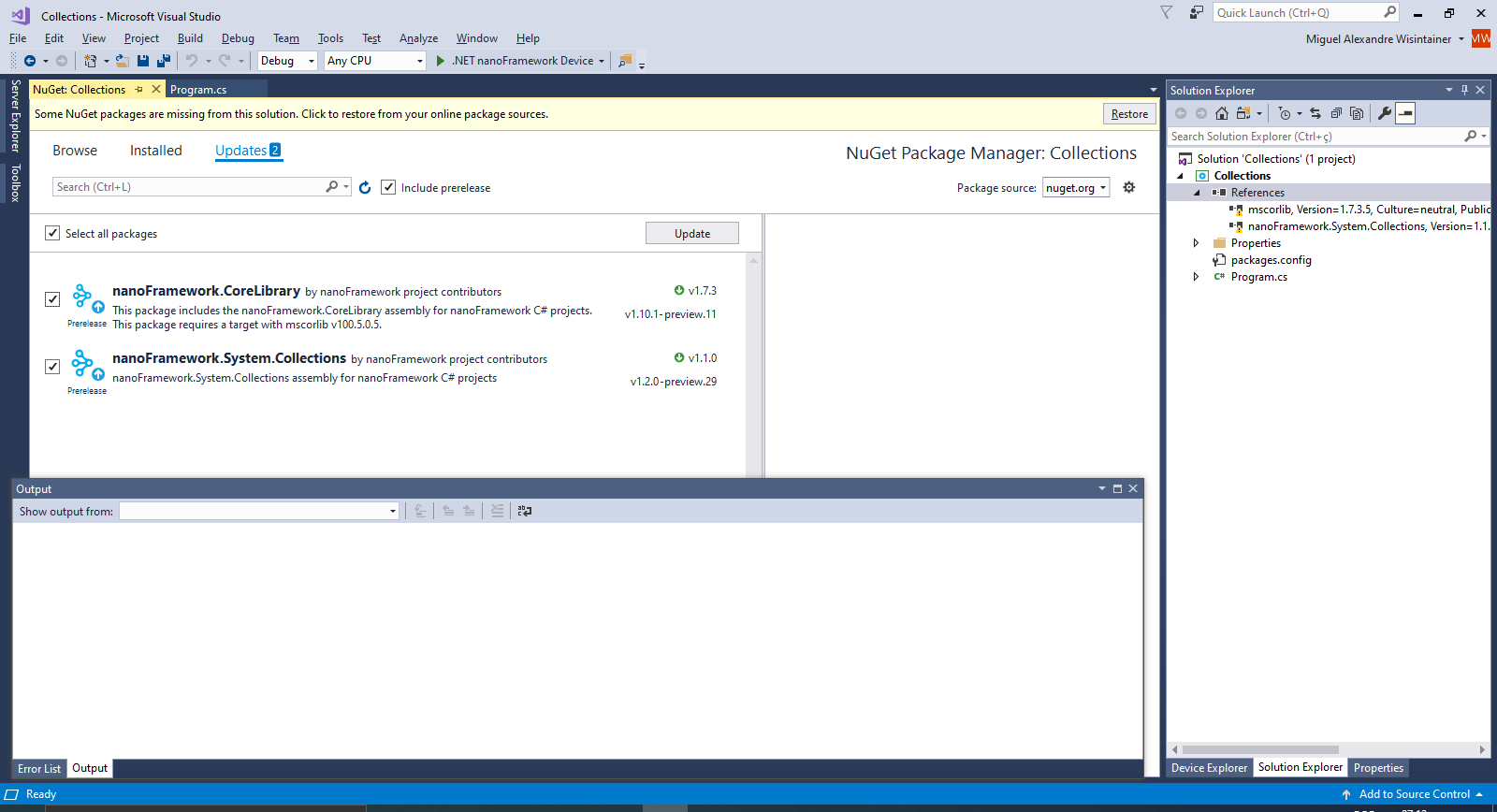1497x812 pixels.
Task: Click Add to Source Control
Action: 1414,794
